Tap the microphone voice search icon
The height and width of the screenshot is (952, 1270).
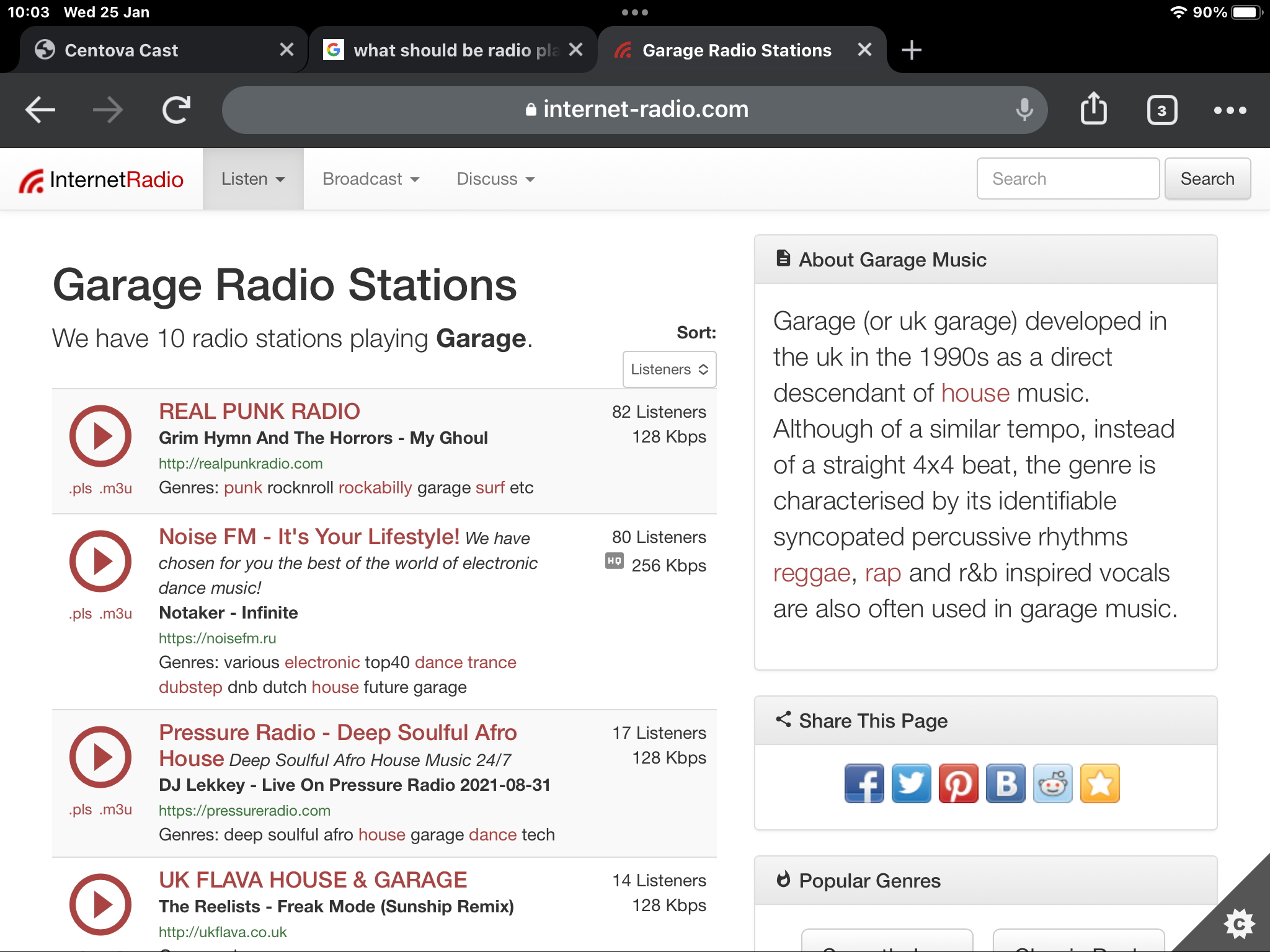coord(1024,110)
